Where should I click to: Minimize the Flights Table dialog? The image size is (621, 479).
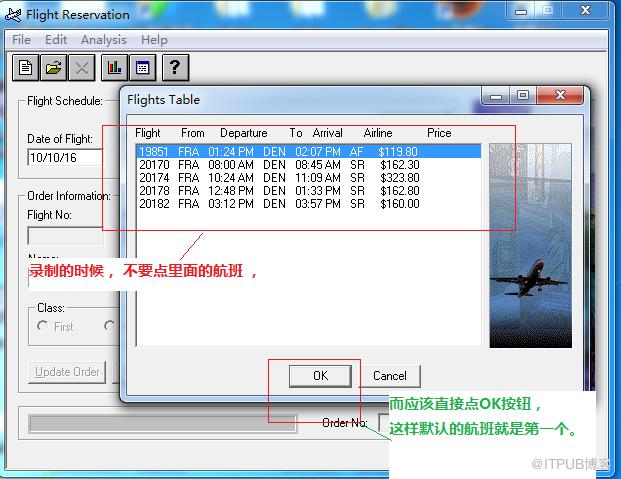(x=495, y=95)
